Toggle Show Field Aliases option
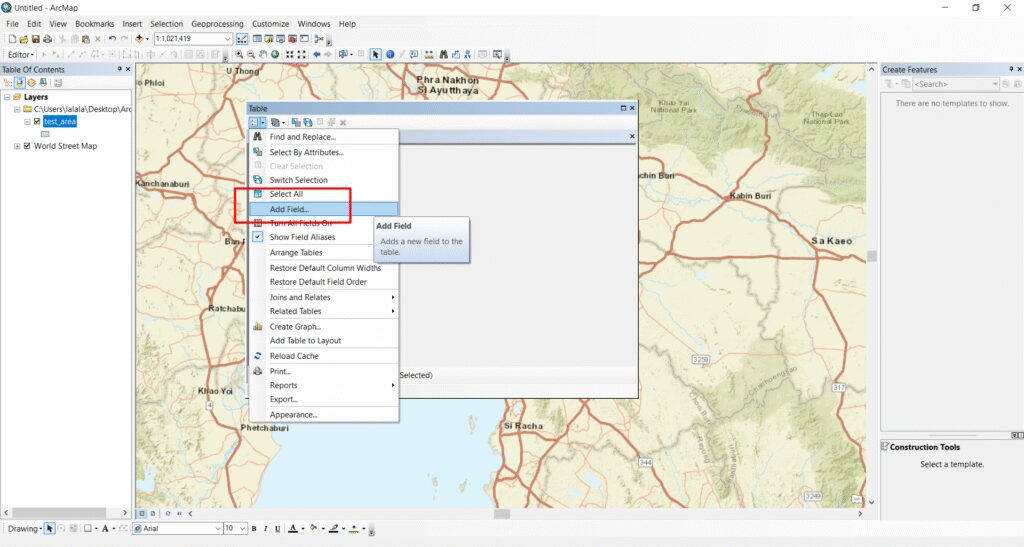 click(302, 238)
